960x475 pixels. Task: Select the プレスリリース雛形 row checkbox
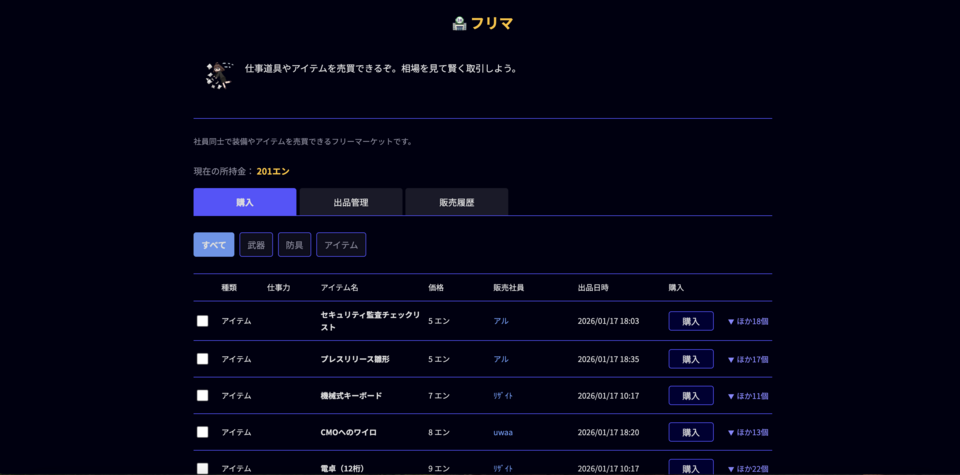(202, 359)
